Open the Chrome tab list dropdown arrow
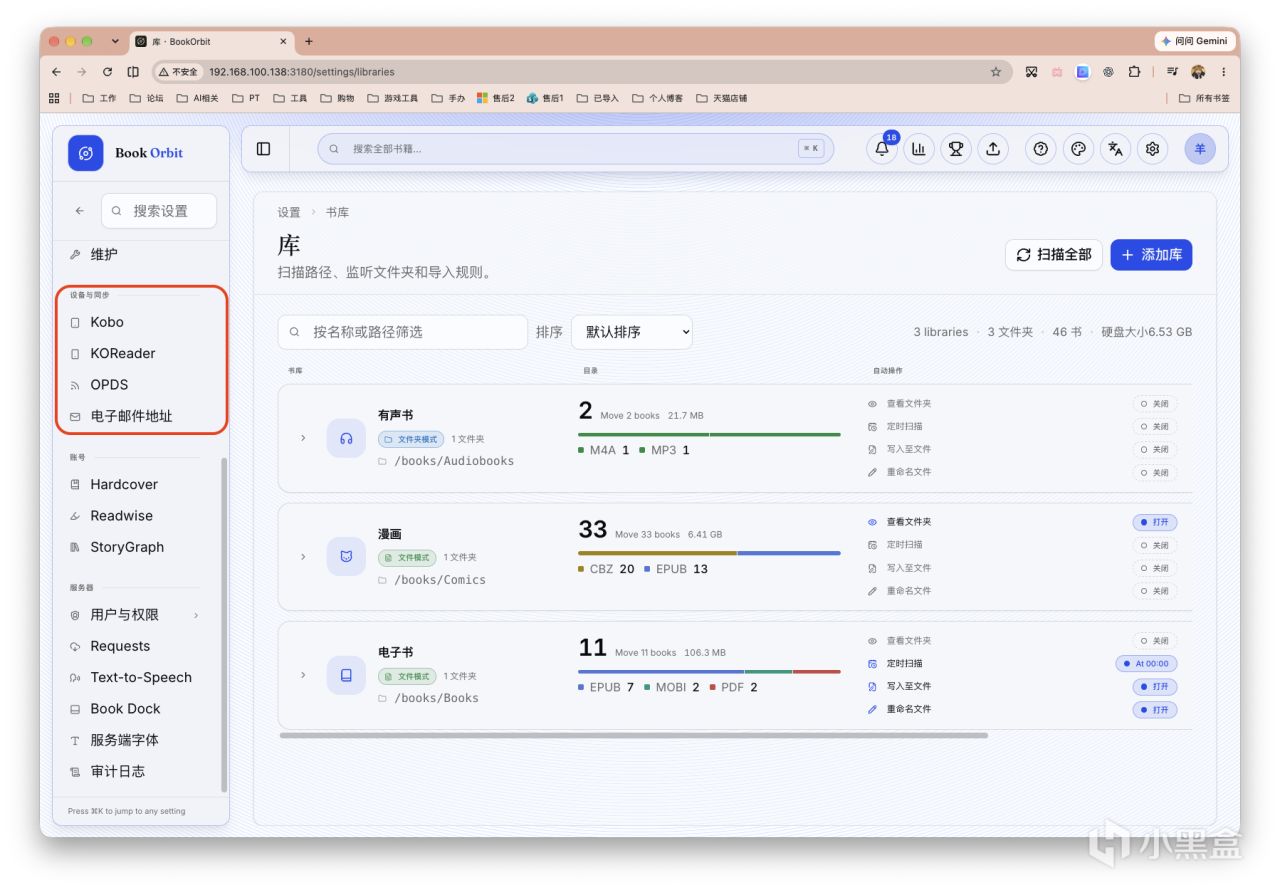 [115, 41]
